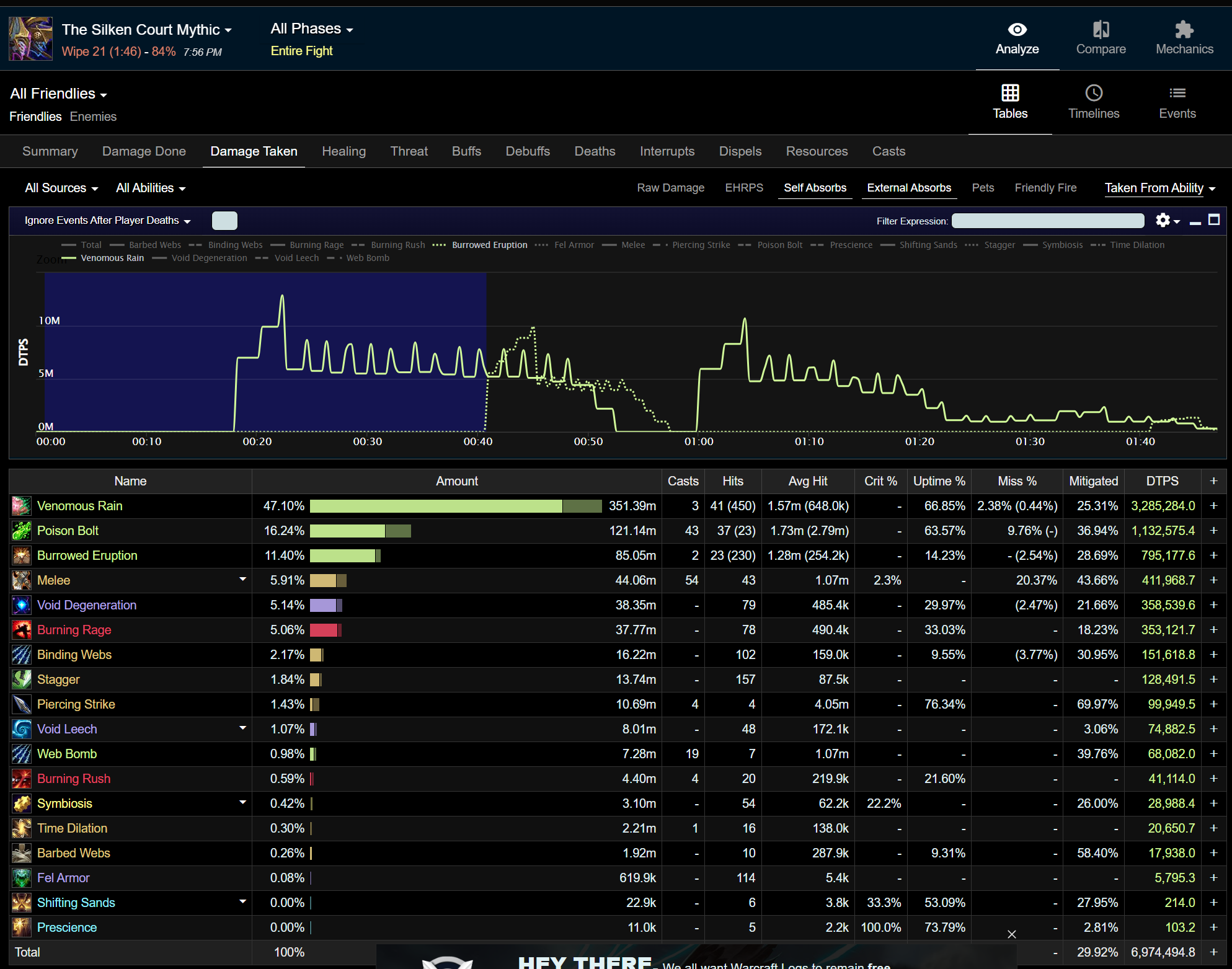Click the Filter Expression input field
The width and height of the screenshot is (1232, 969).
[1047, 221]
